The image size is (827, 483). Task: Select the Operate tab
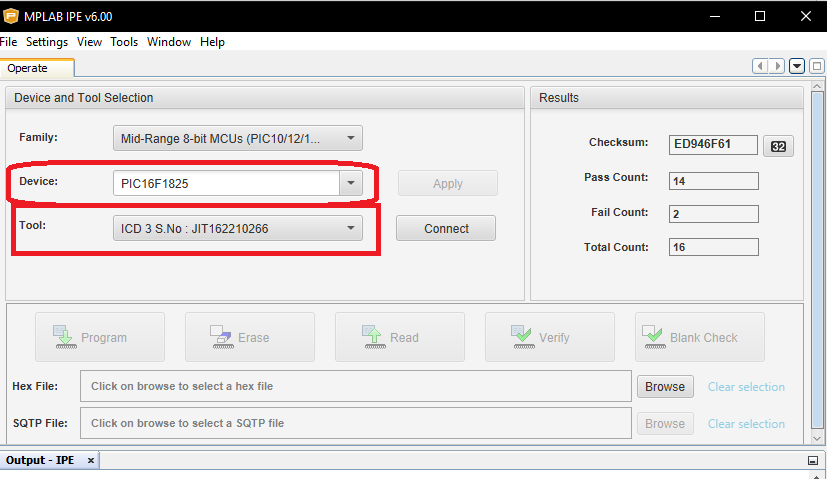37,68
